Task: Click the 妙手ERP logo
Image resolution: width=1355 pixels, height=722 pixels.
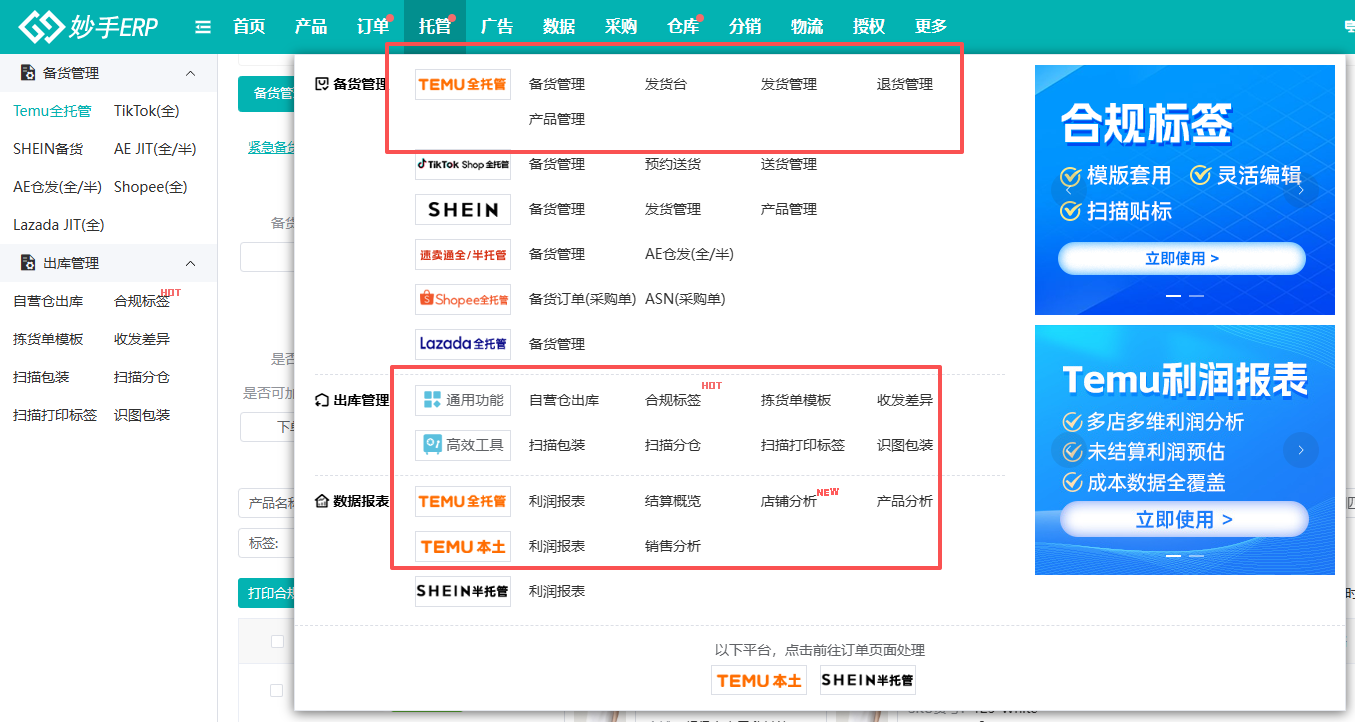Action: [88, 27]
